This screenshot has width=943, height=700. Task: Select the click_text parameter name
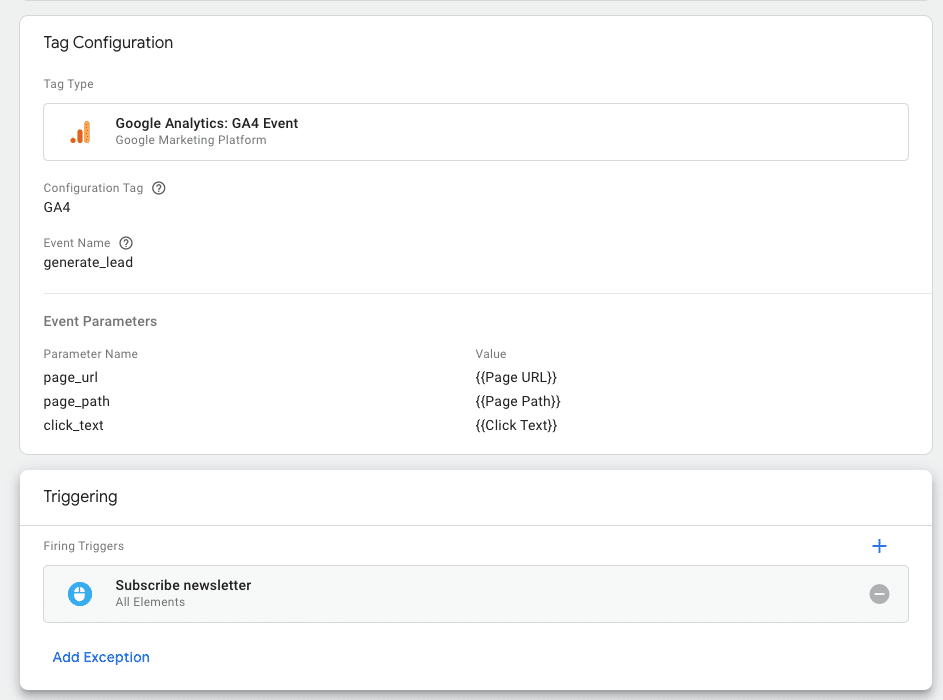[73, 425]
